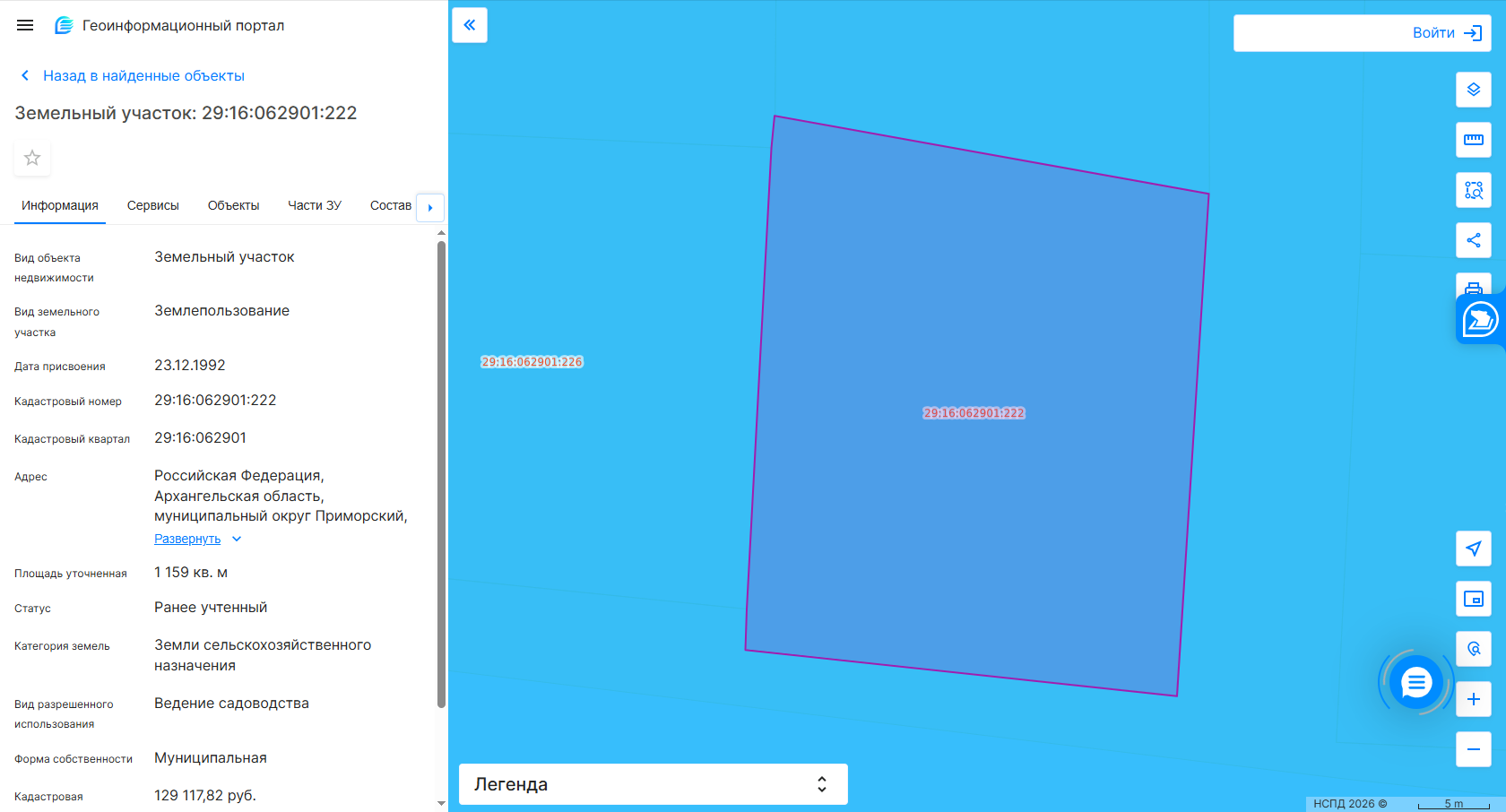Collapse the side panel with double chevron
1506x812 pixels.
[470, 25]
